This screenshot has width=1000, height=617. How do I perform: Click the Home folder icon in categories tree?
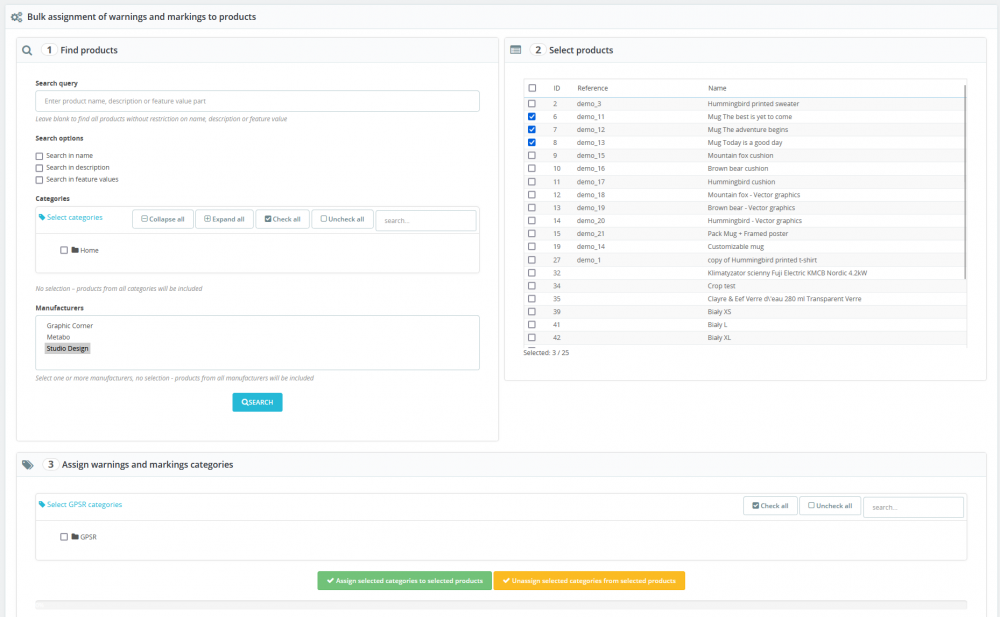click(x=75, y=250)
